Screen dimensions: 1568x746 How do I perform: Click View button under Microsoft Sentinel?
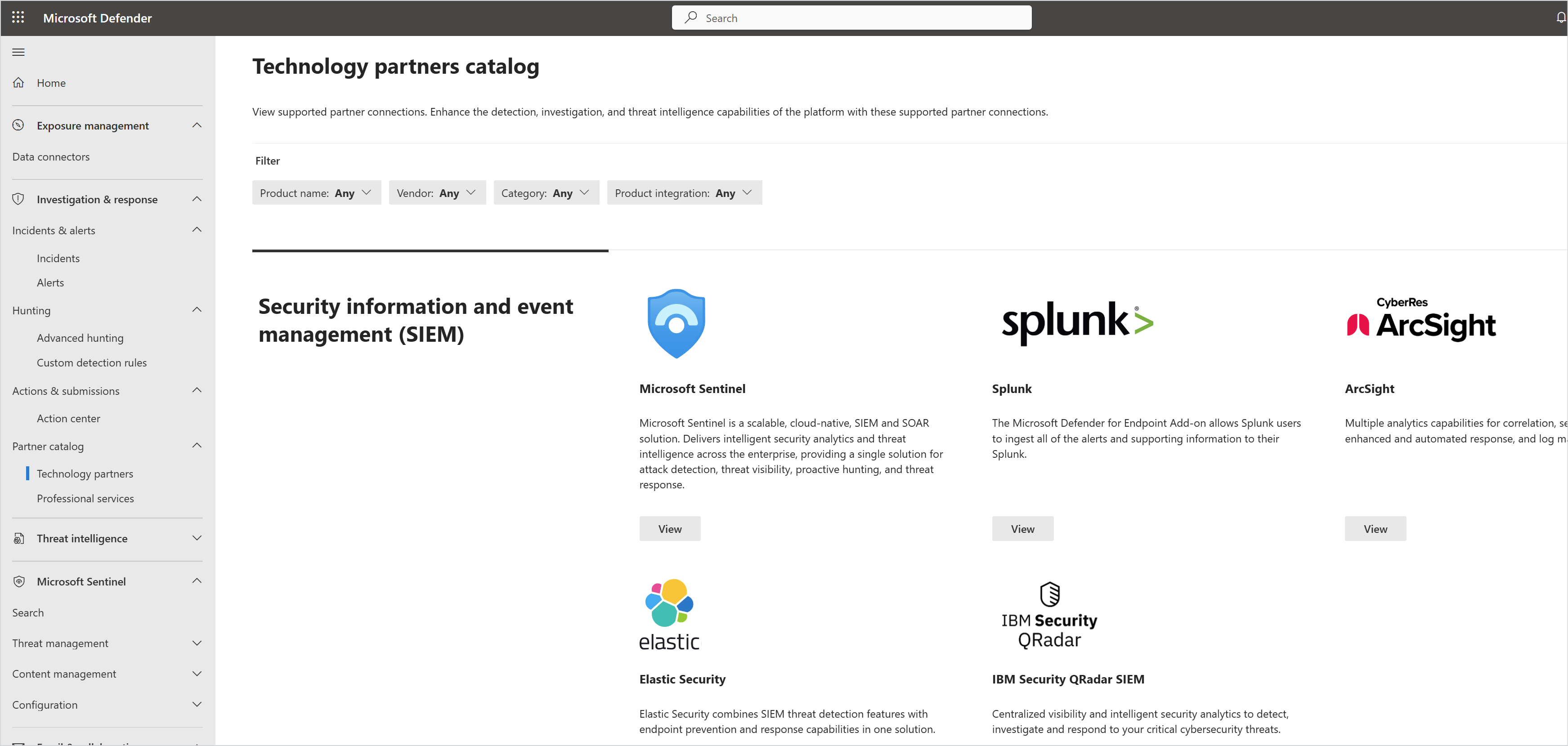(669, 529)
